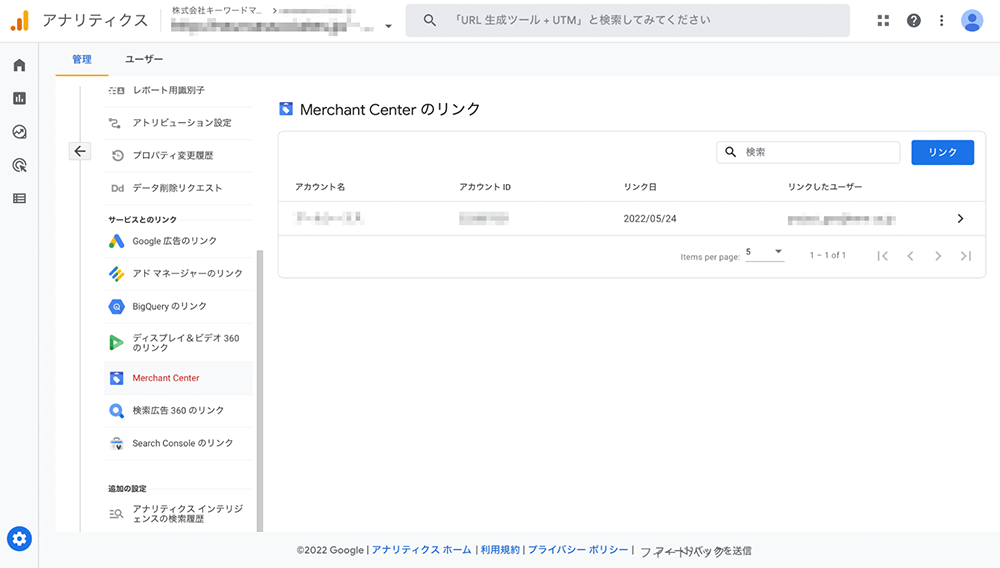The image size is (1000, 568).
Task: Click the sidebar vertical scrollbar
Action: [260, 390]
